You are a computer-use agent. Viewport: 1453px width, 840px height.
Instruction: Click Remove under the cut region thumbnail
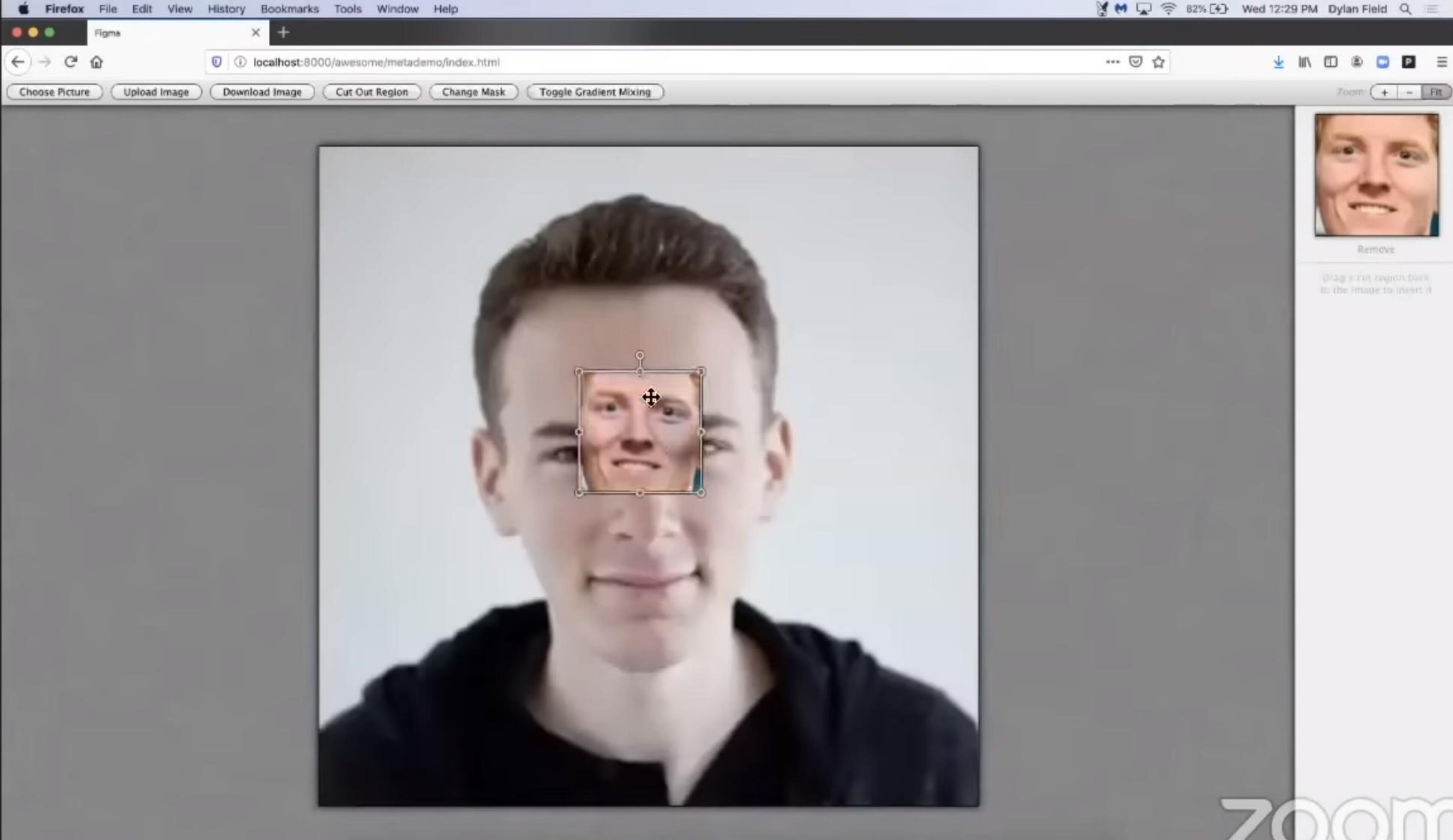click(1376, 249)
